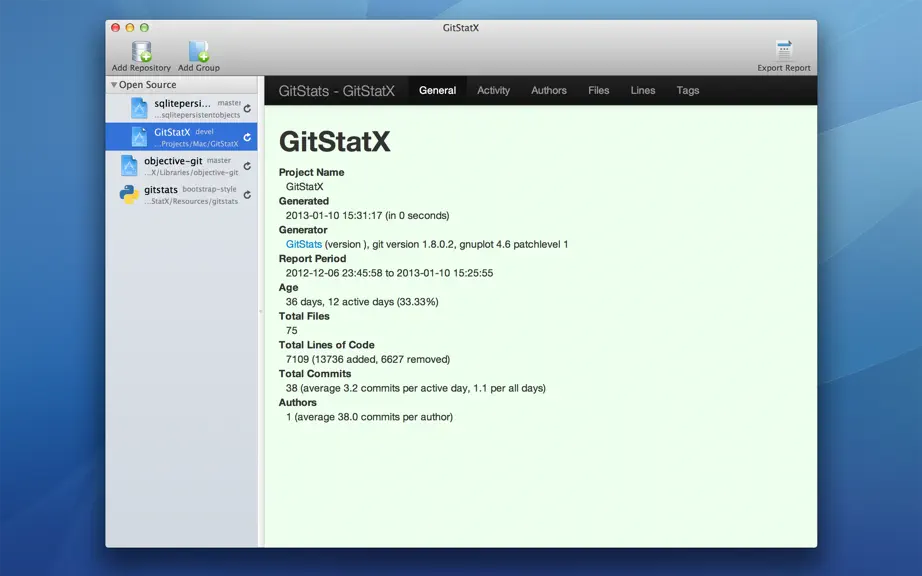Click the Add Group toolbar icon
Screen dimensions: 922x576
199,51
